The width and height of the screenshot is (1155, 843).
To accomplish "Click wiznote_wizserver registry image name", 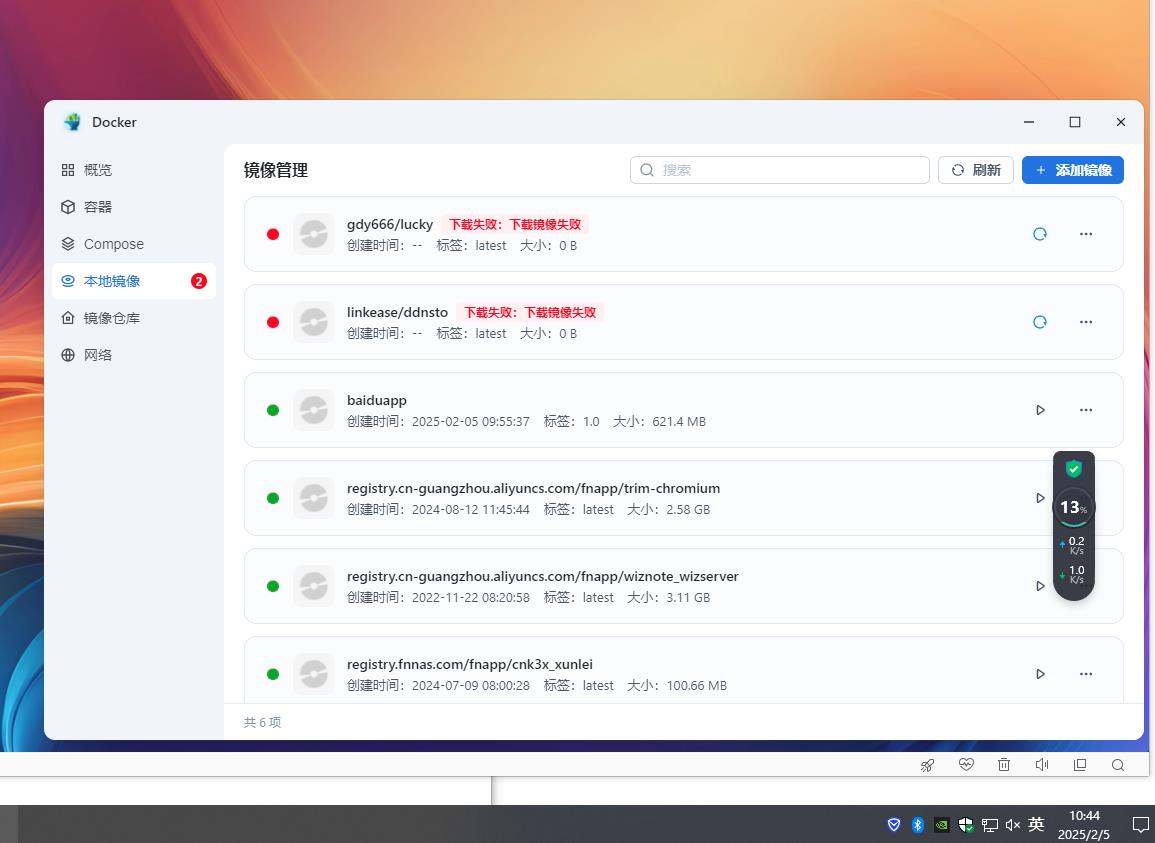I will tap(542, 576).
